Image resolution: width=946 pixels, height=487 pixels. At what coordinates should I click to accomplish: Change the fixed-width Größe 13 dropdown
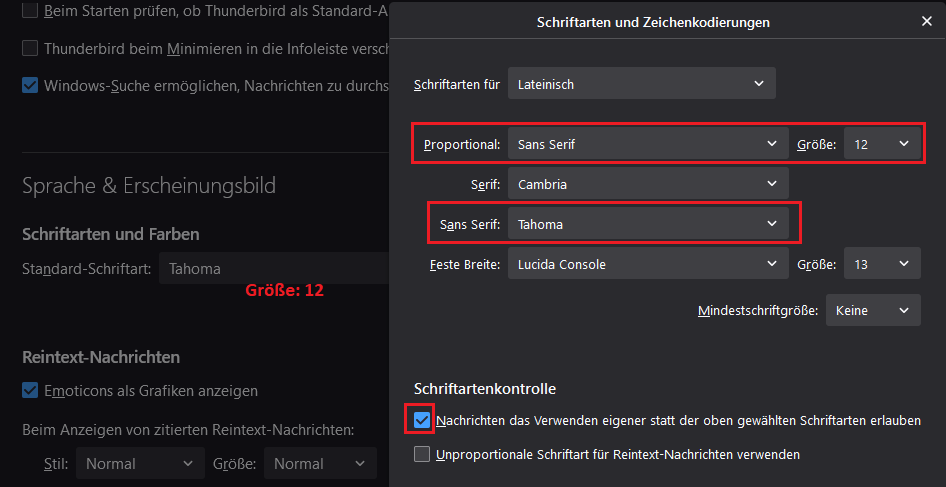tap(881, 264)
